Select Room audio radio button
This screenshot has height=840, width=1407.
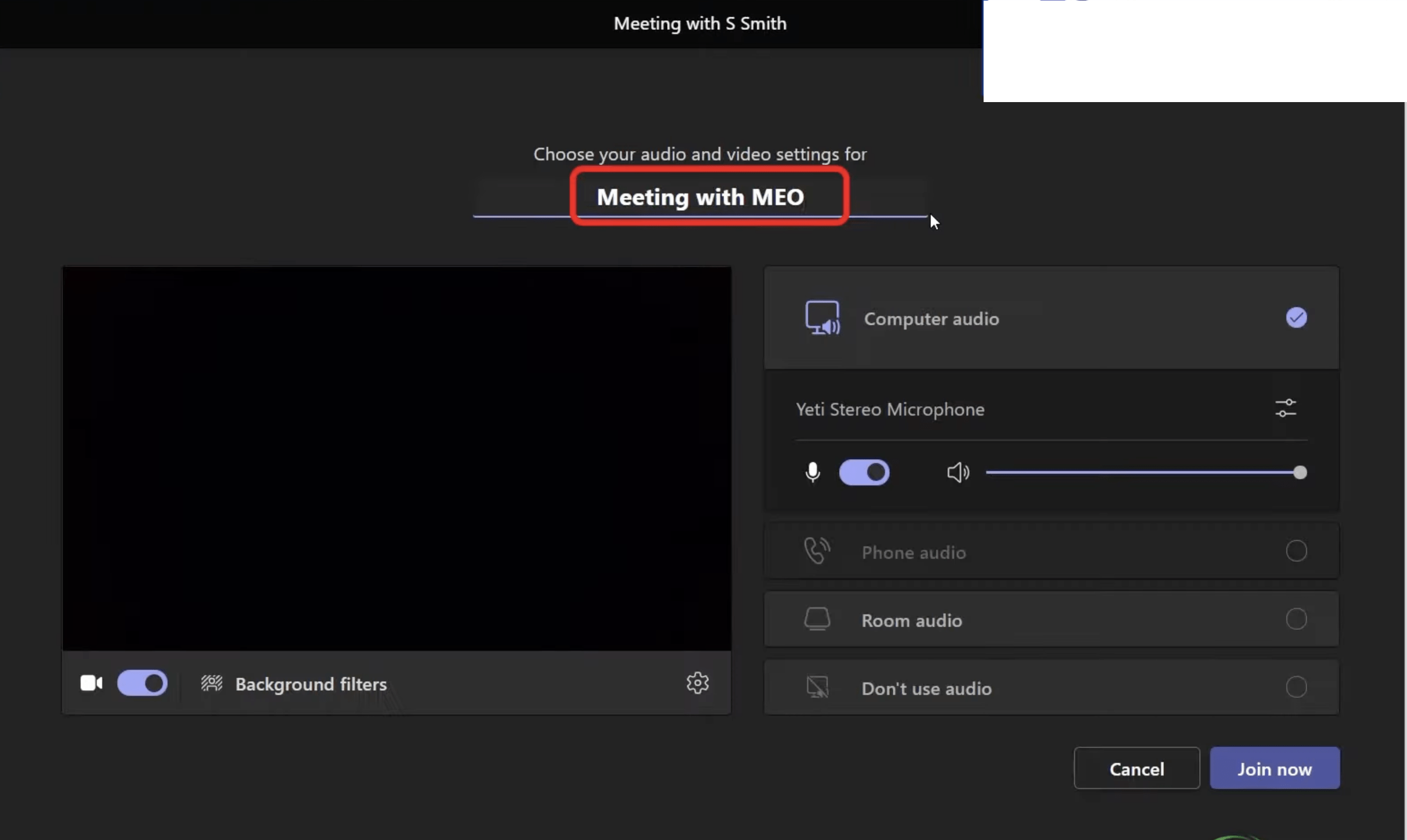pyautogui.click(x=1297, y=619)
